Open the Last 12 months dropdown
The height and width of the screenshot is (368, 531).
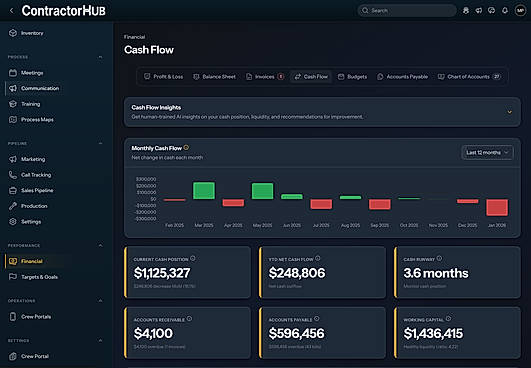click(487, 152)
